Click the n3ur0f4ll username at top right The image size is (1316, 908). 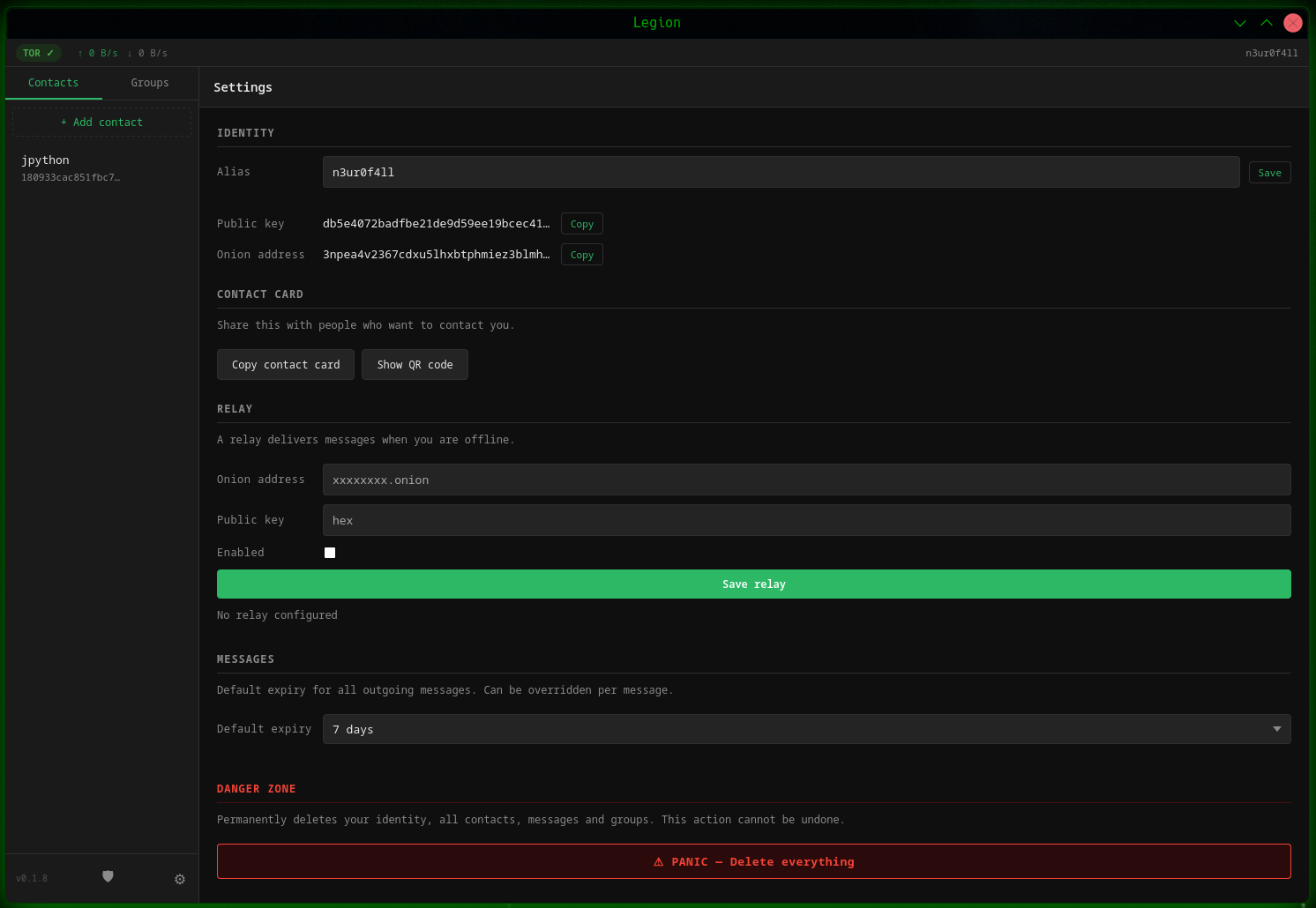pos(1271,53)
